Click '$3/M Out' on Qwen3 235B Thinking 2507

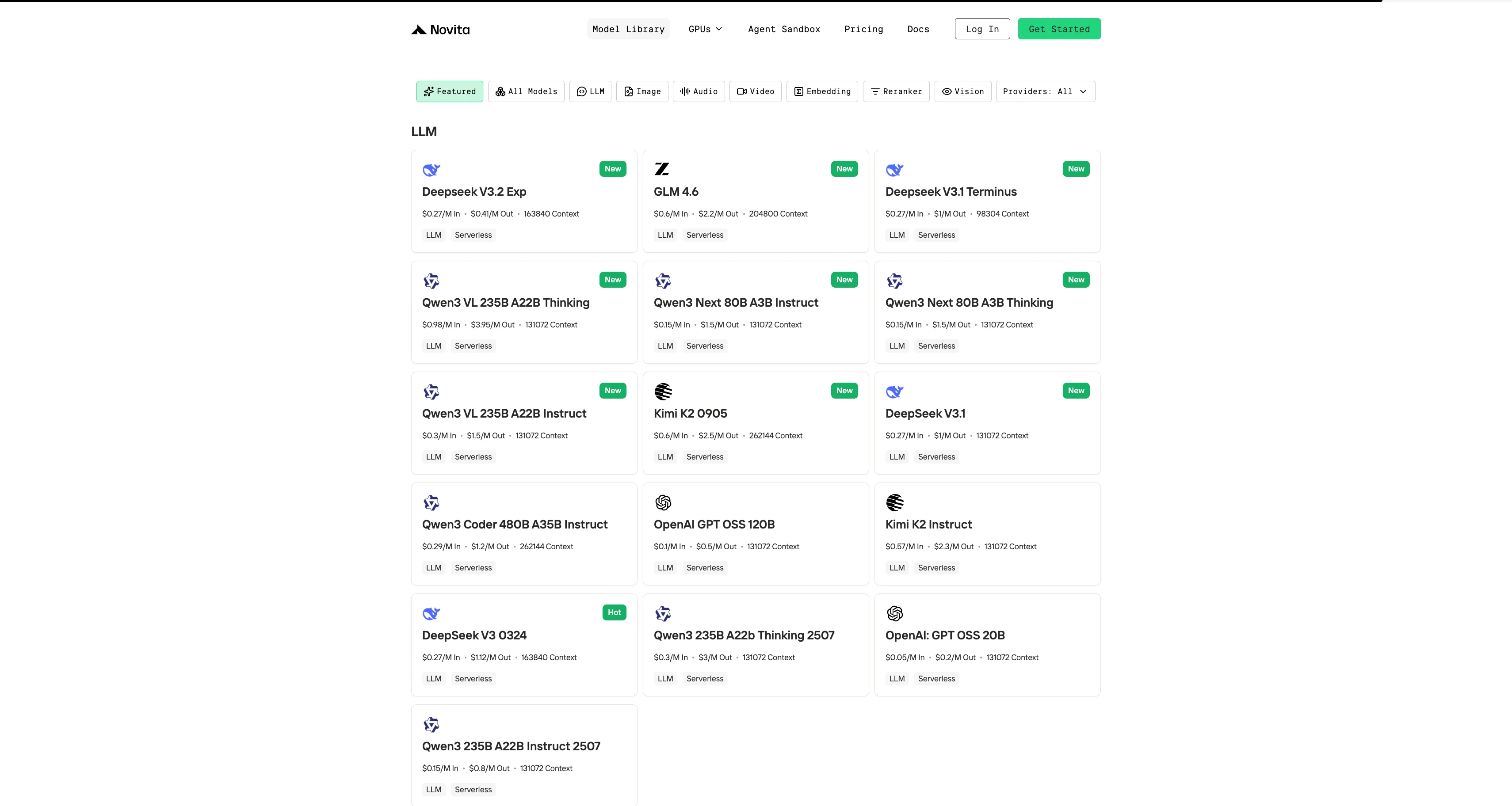(x=715, y=658)
